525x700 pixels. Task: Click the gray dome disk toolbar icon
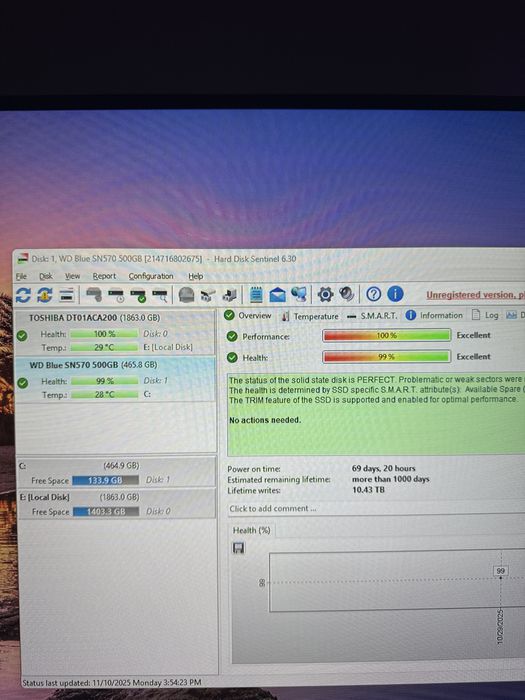coord(186,295)
